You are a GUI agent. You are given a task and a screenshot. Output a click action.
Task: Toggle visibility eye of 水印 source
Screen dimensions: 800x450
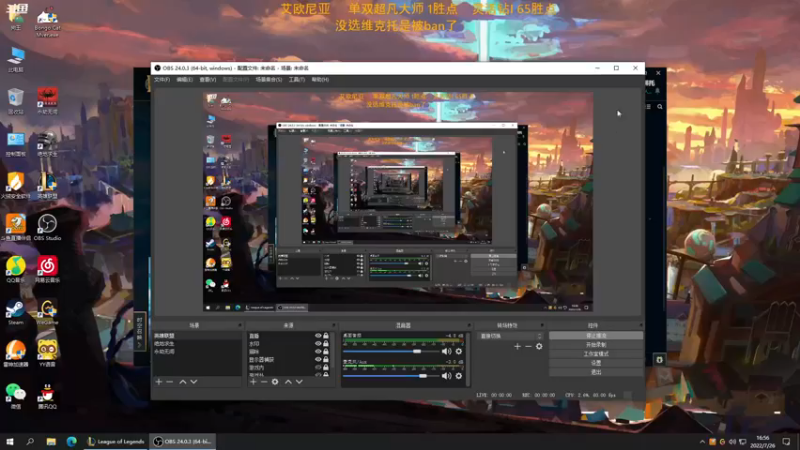(x=318, y=343)
